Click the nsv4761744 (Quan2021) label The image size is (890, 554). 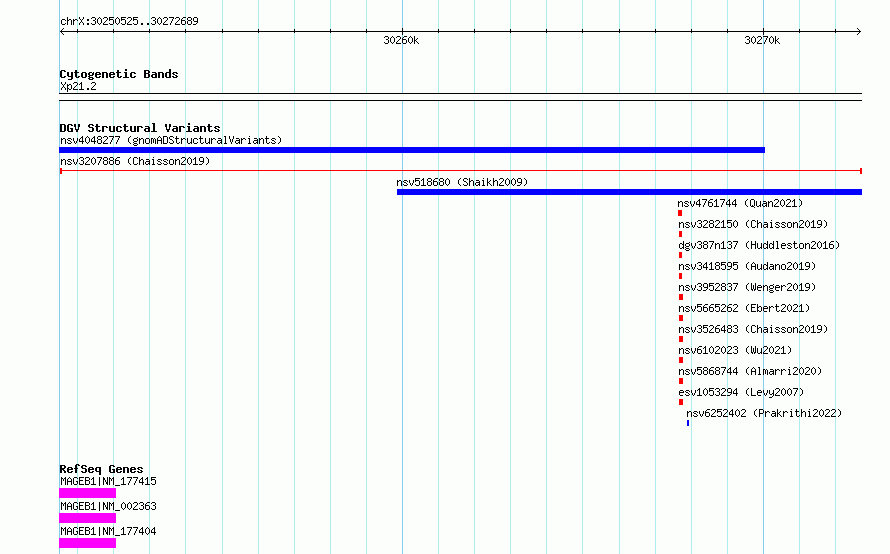[740, 203]
